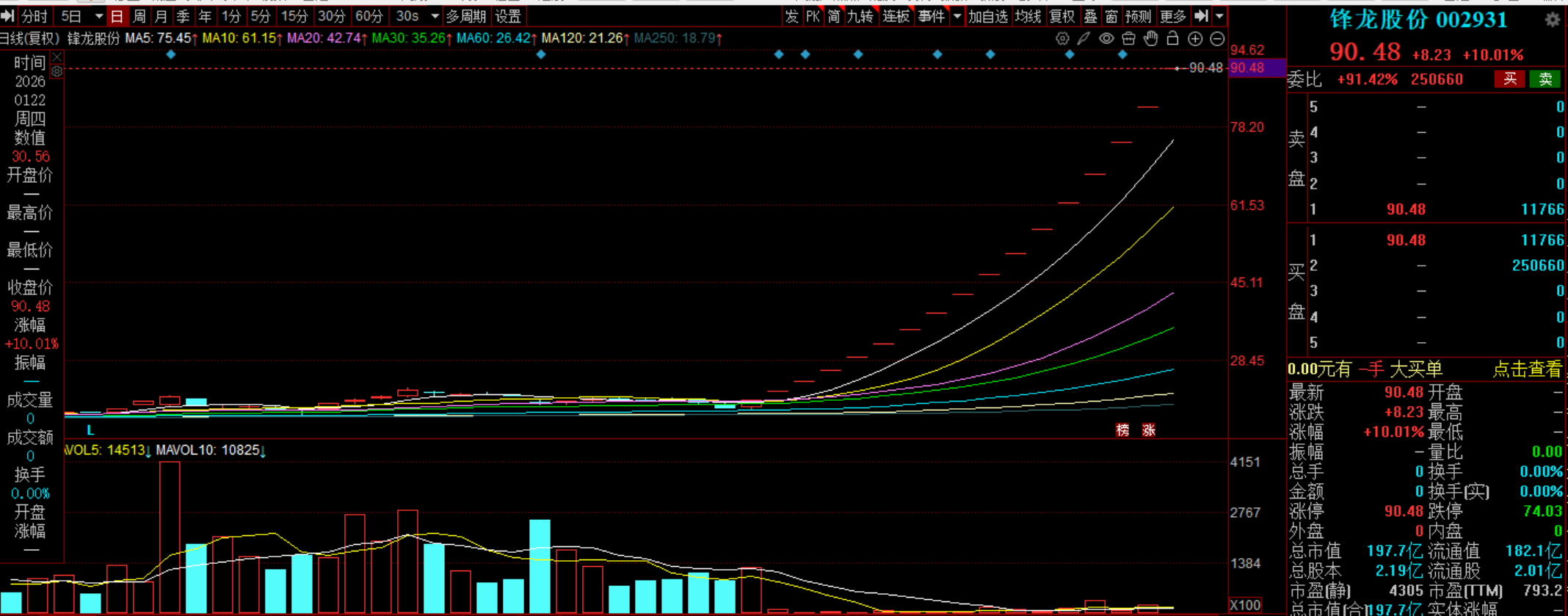Close the left data info panel
Screen dimensions: 1568x616
(57, 57)
